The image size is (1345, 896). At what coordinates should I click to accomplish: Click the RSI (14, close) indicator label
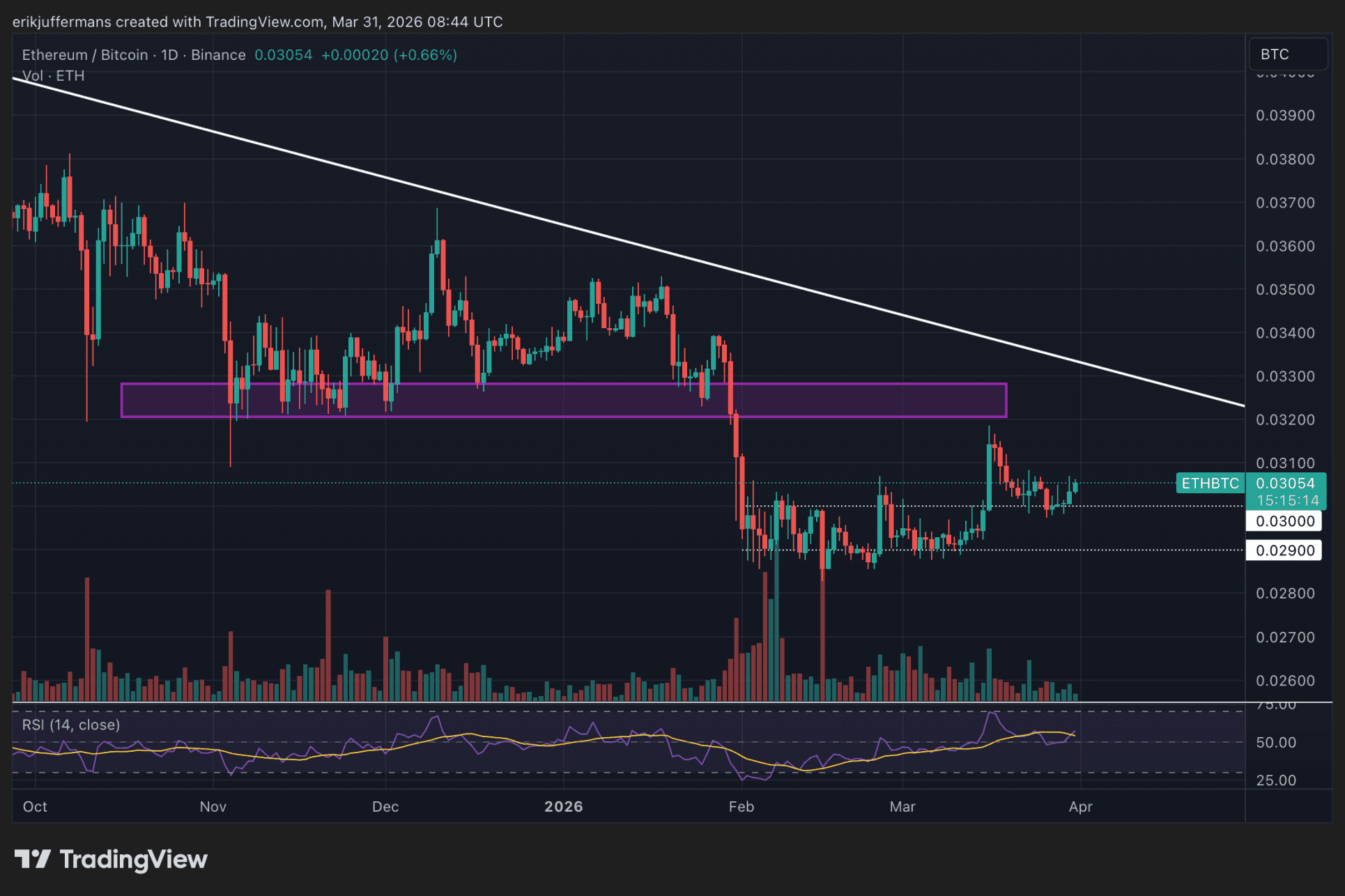(x=70, y=725)
